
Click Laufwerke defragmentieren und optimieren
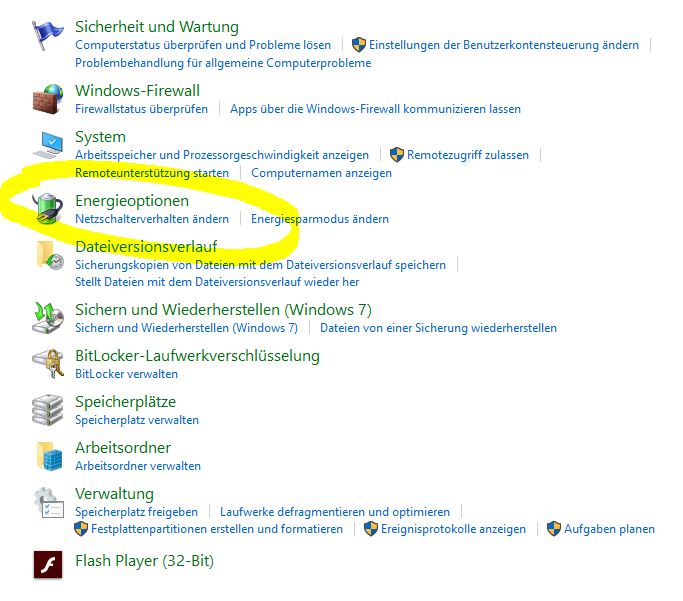(x=335, y=511)
